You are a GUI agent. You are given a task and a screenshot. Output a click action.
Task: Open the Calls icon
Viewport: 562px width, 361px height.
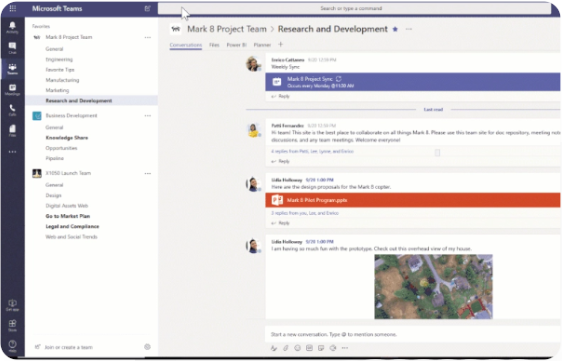pos(12,110)
